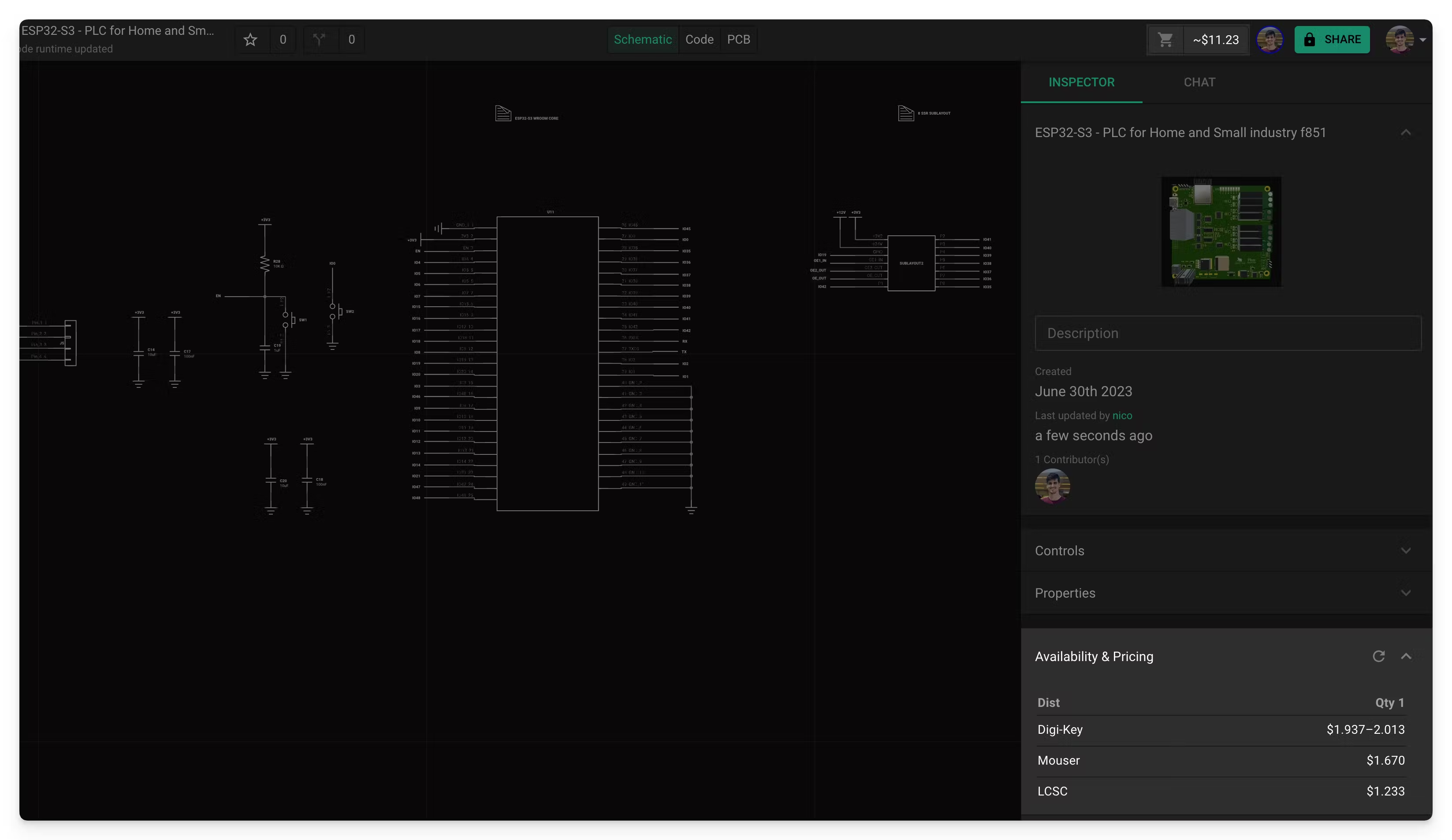Select the SUBLAYOUT2 block

[x=911, y=263]
